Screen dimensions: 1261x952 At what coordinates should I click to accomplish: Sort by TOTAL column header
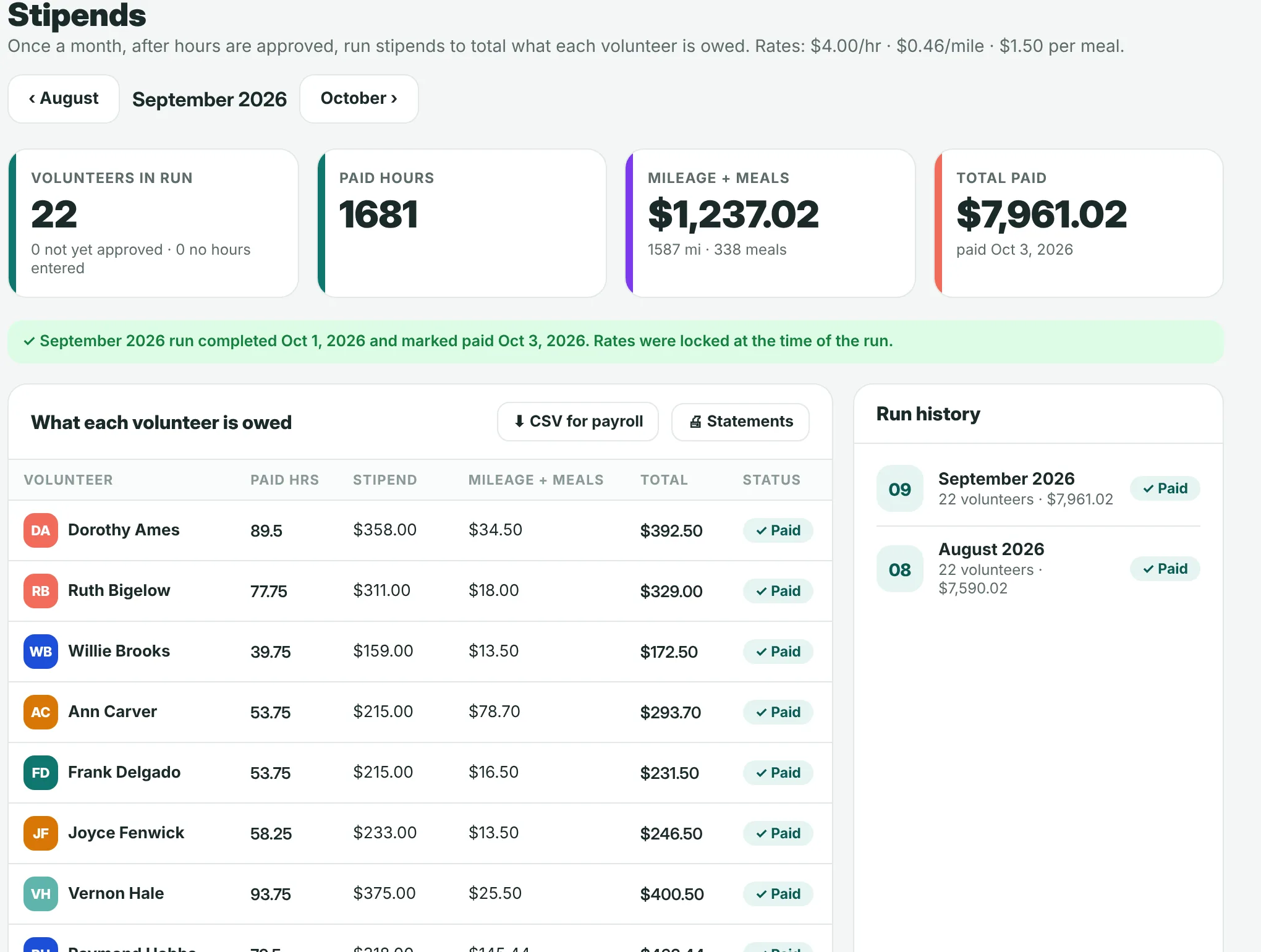tap(664, 480)
